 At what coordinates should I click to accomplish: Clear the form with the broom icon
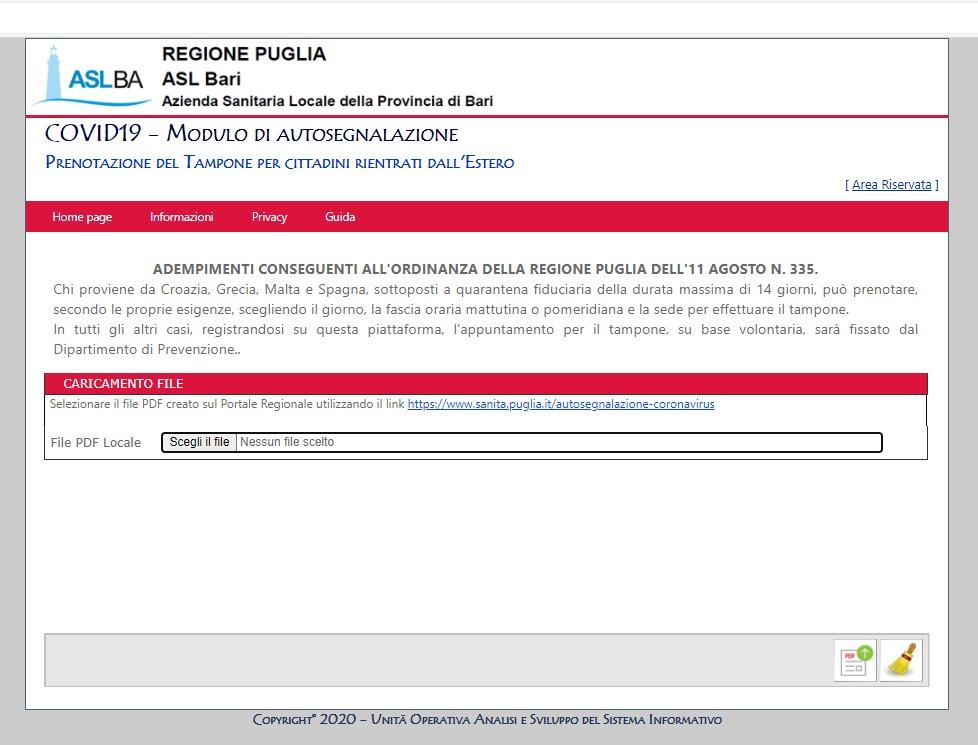(901, 660)
